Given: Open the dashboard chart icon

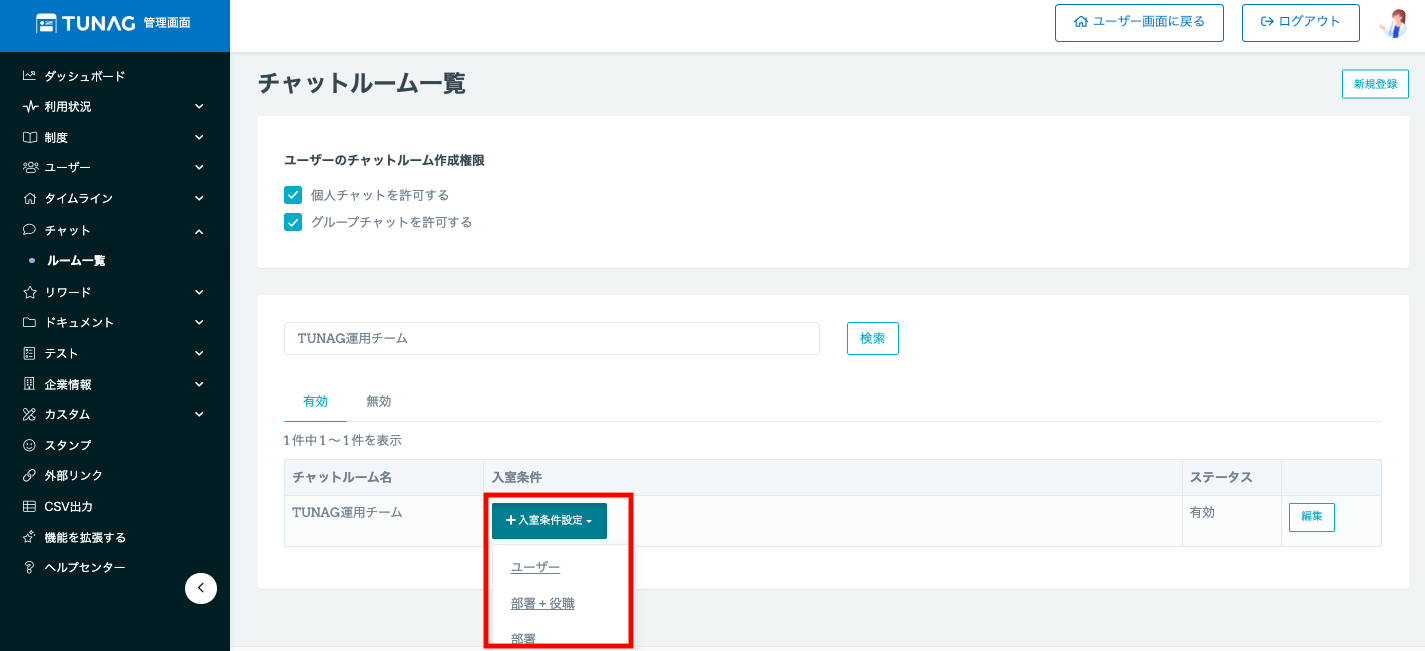Looking at the screenshot, I should click(x=30, y=76).
